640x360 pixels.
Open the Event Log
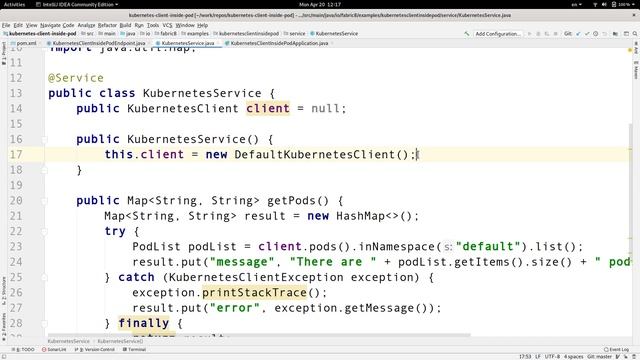pos(616,349)
